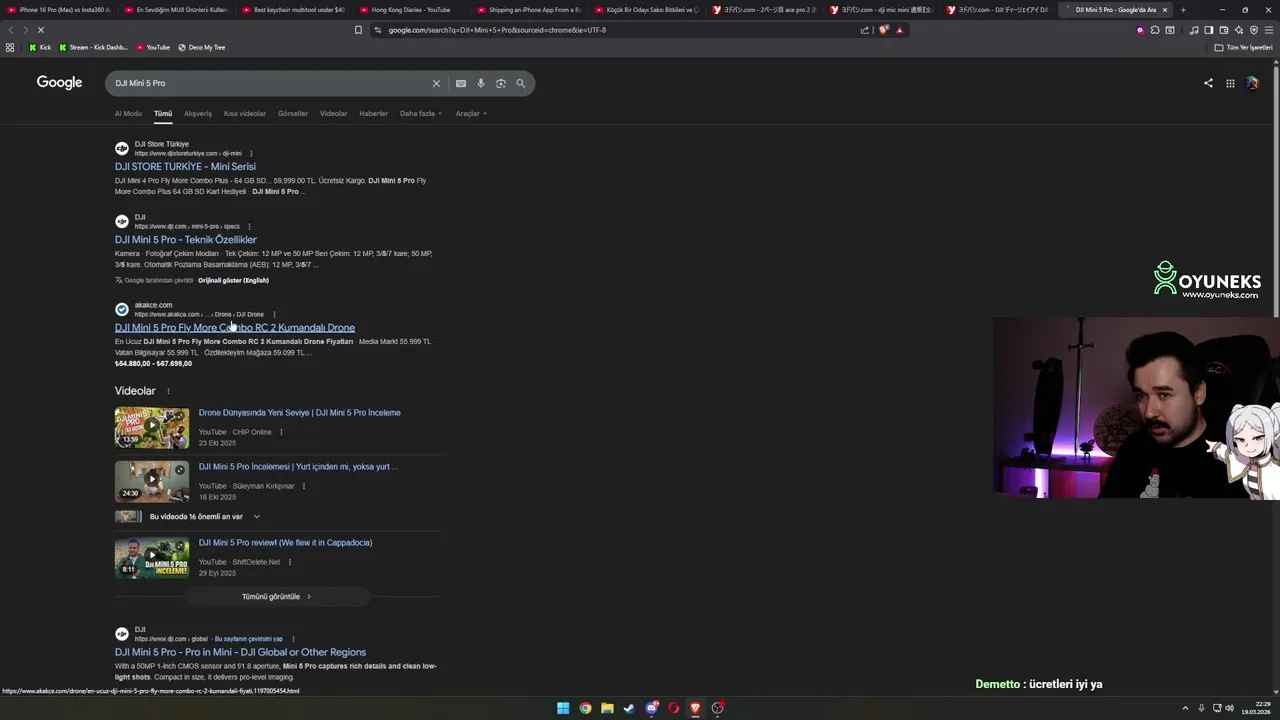
Task: Open the on-screen keyboard input tool
Action: [461, 83]
